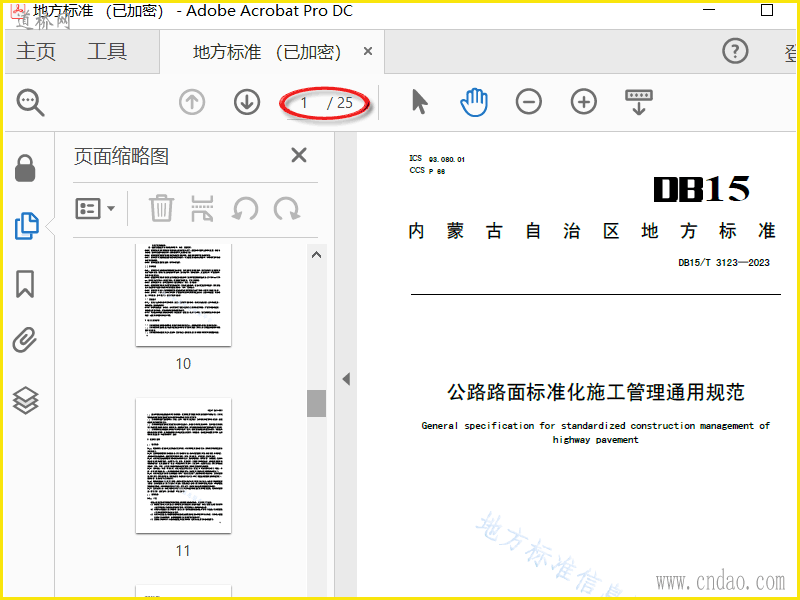800x600 pixels.
Task: Go to next page with down arrow
Action: coord(247,102)
